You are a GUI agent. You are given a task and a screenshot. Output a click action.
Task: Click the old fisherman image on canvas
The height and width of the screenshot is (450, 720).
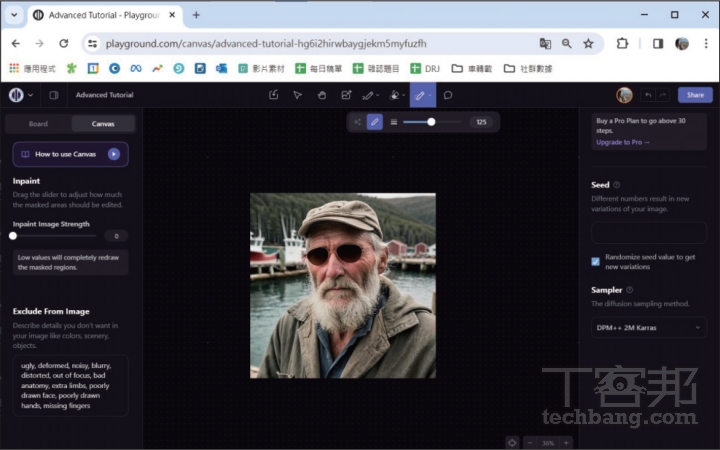tap(343, 286)
